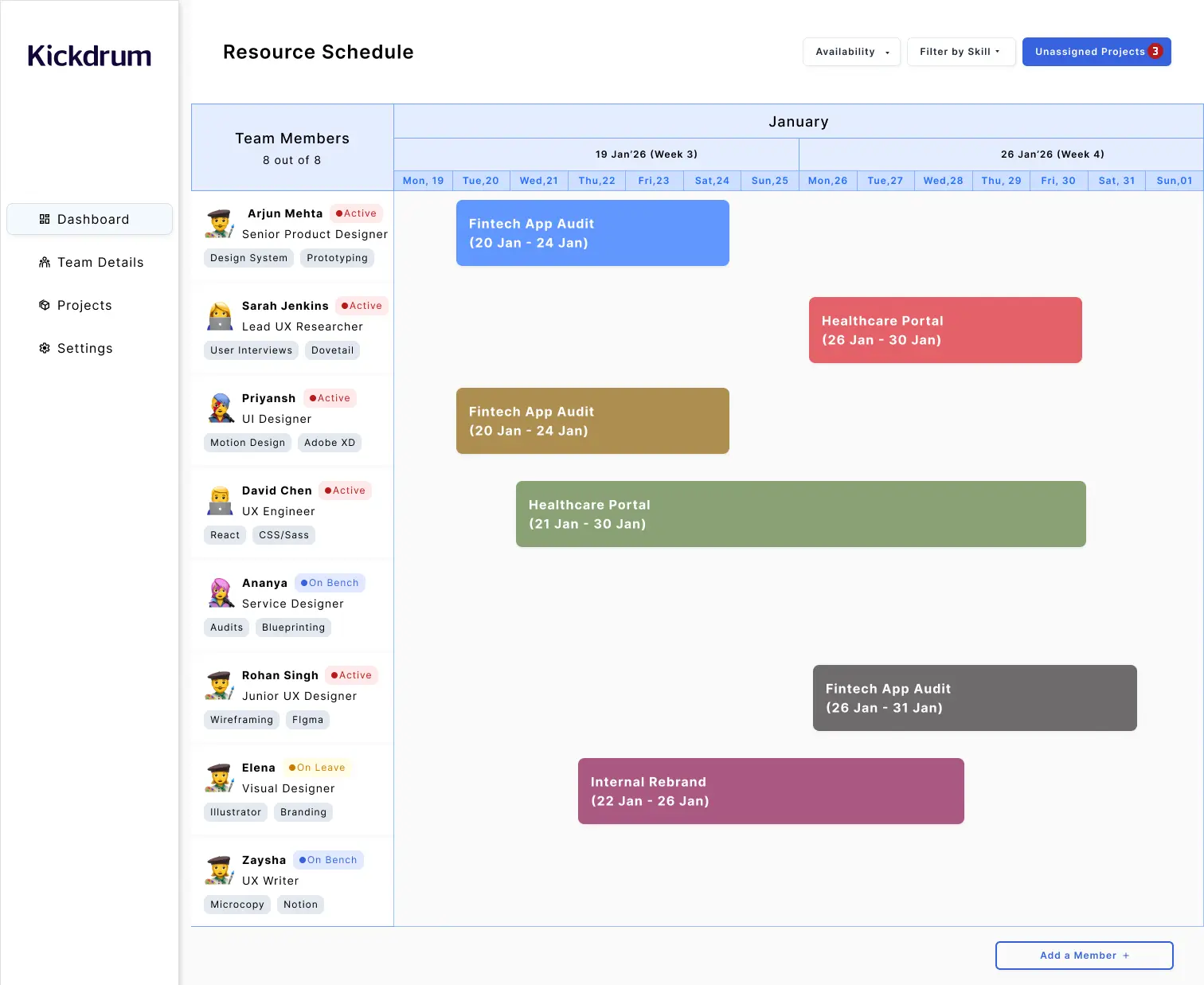Open the Availability dropdown
This screenshot has width=1204, height=985.
(851, 51)
